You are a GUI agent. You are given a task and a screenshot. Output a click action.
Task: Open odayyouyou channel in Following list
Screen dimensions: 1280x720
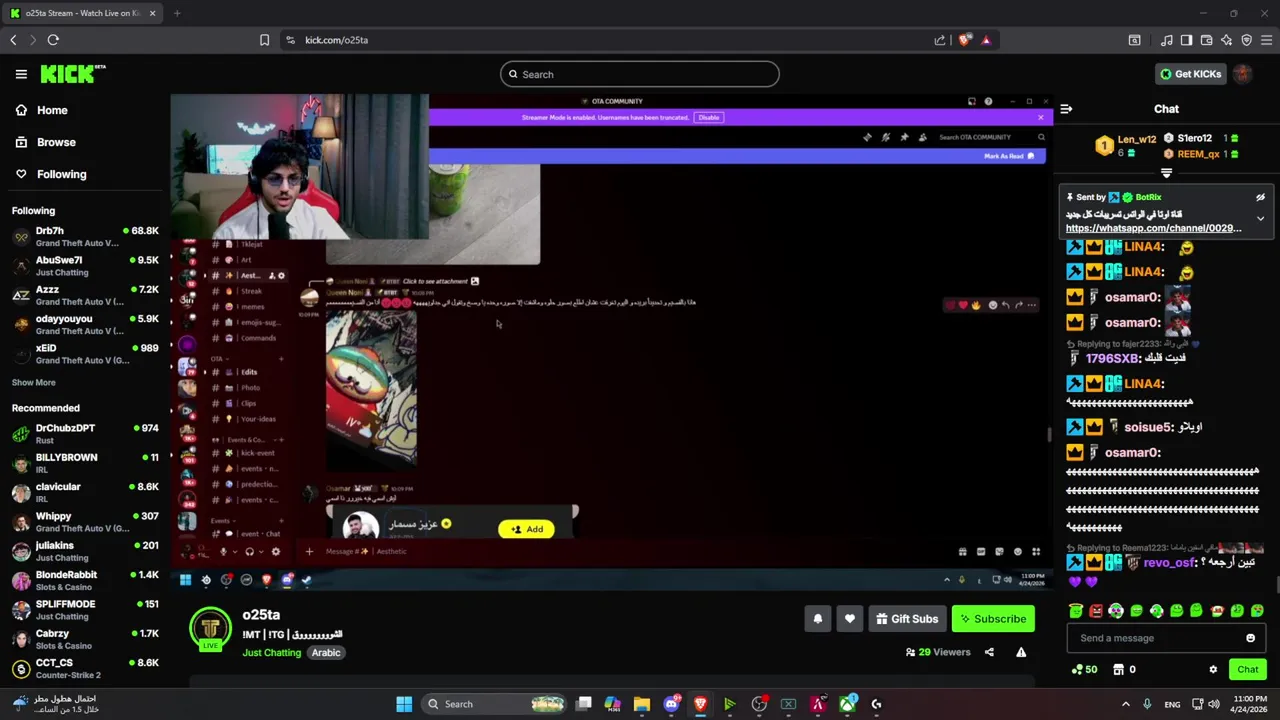point(85,324)
